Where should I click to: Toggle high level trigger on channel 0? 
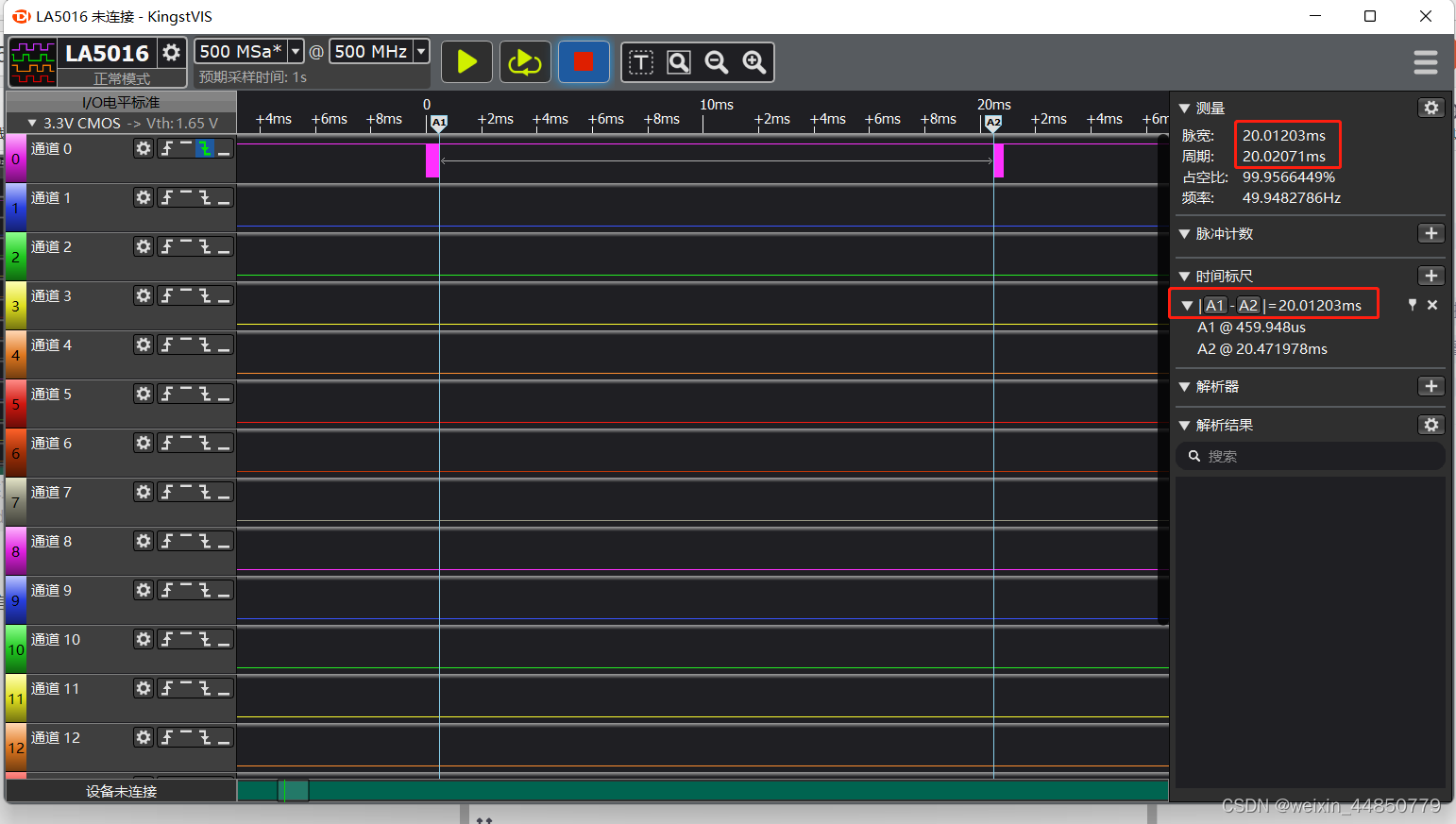pyautogui.click(x=186, y=148)
